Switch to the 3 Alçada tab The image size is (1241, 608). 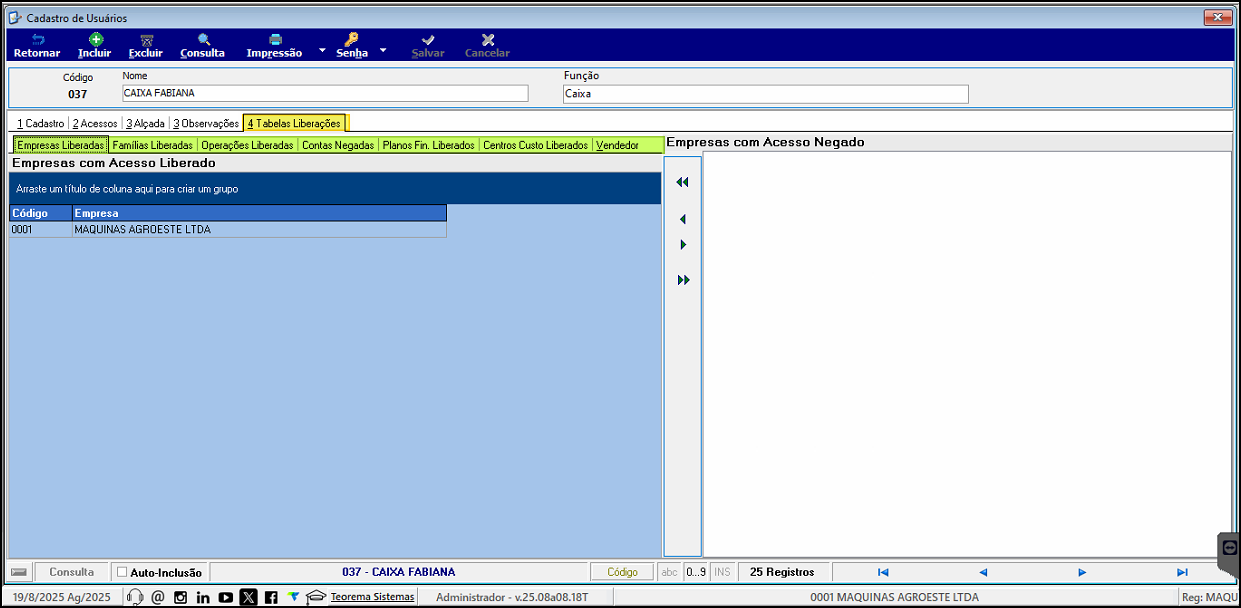[x=145, y=123]
